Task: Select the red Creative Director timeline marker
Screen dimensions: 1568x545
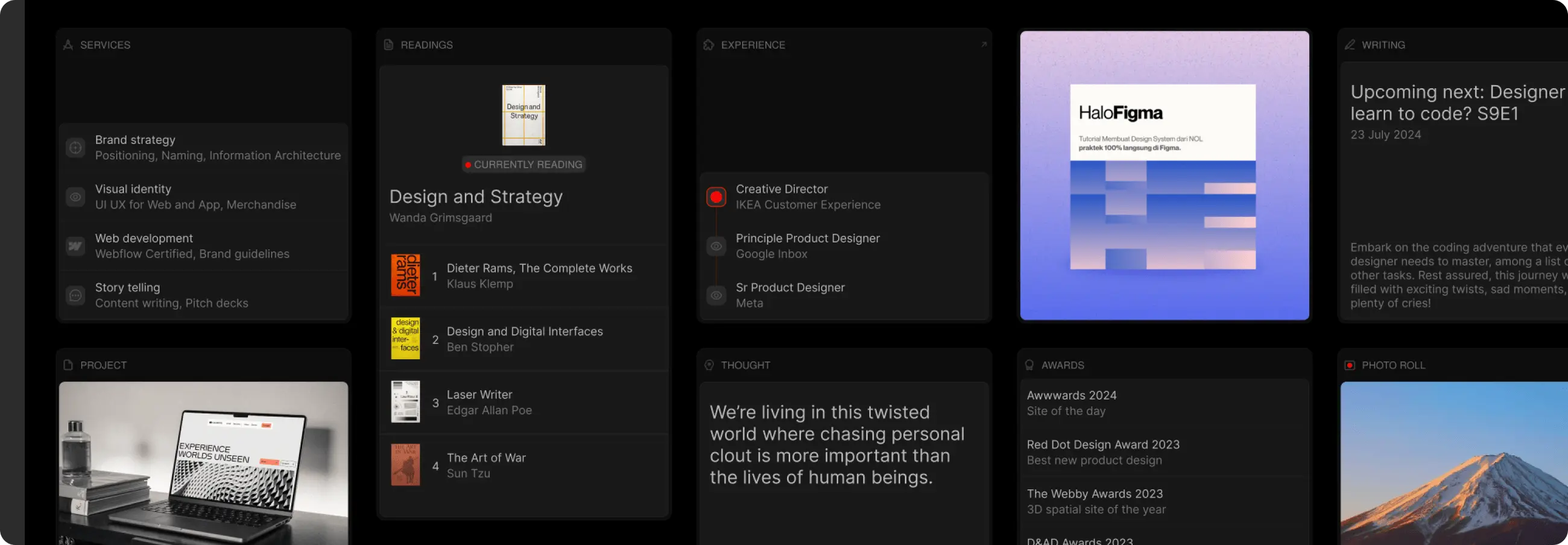Action: (x=716, y=197)
